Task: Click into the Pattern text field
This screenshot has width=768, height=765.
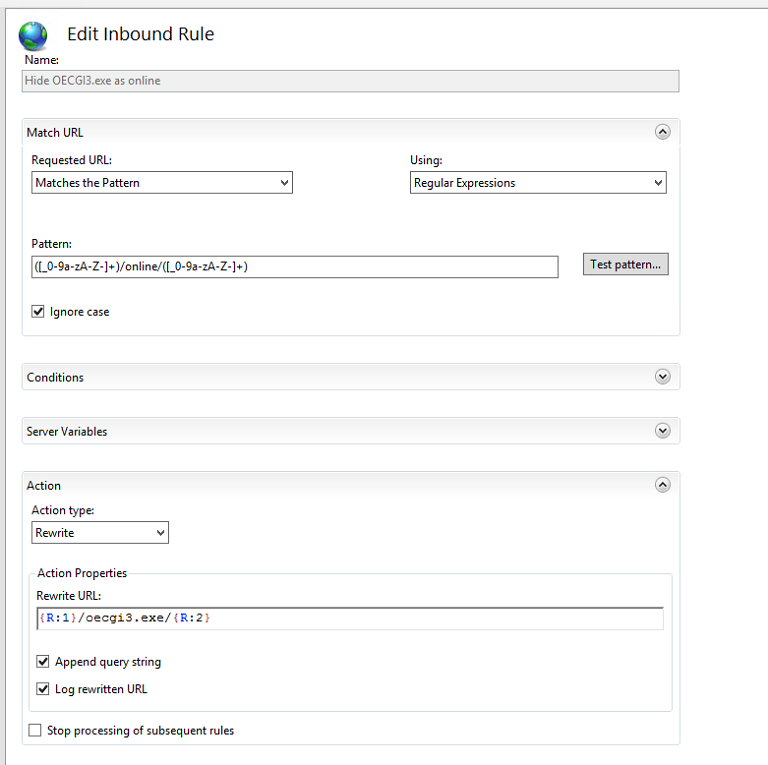Action: [x=294, y=267]
